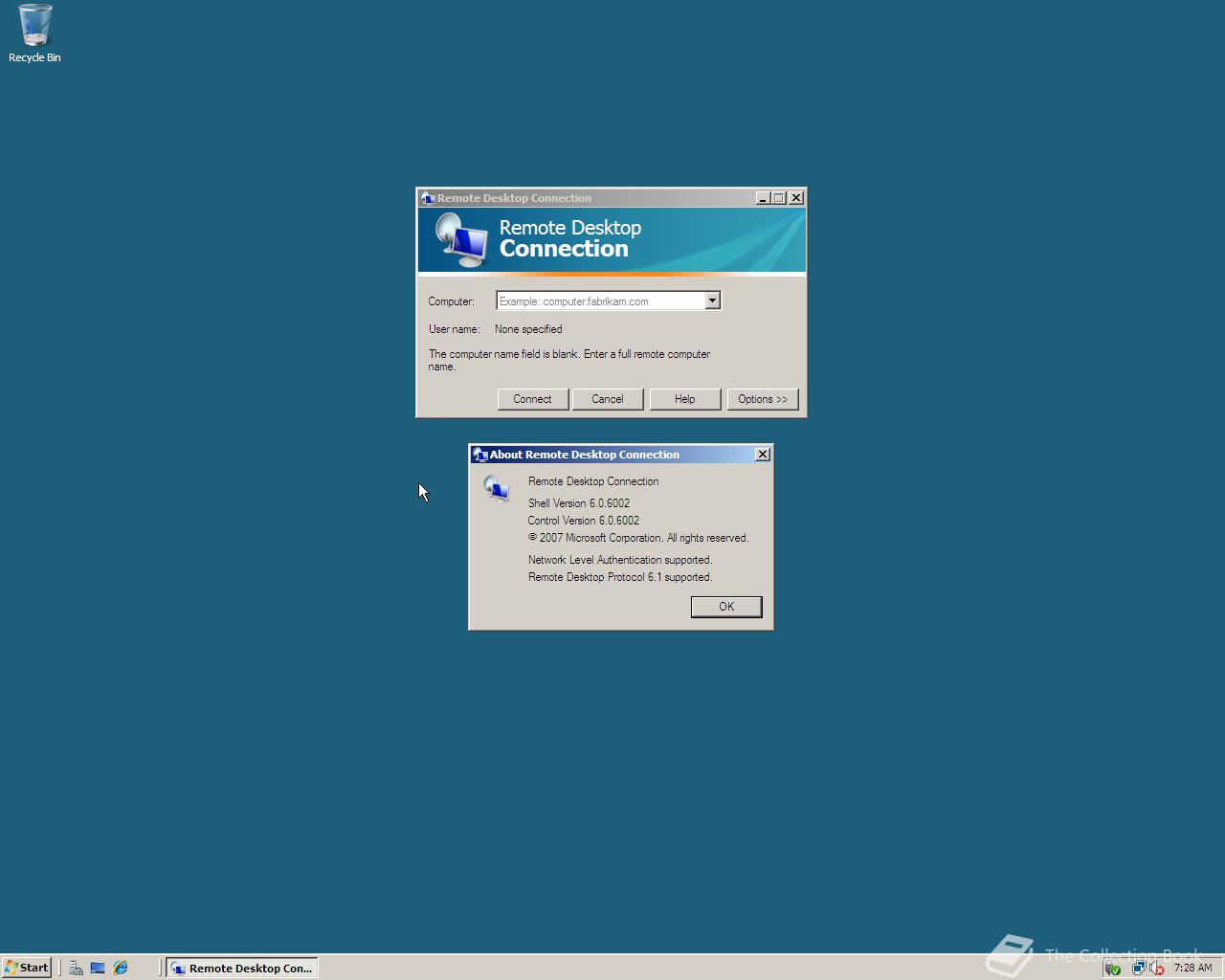The image size is (1225, 980).
Task: Select the Remote Desktop Con... taskbar button
Action: (x=242, y=968)
